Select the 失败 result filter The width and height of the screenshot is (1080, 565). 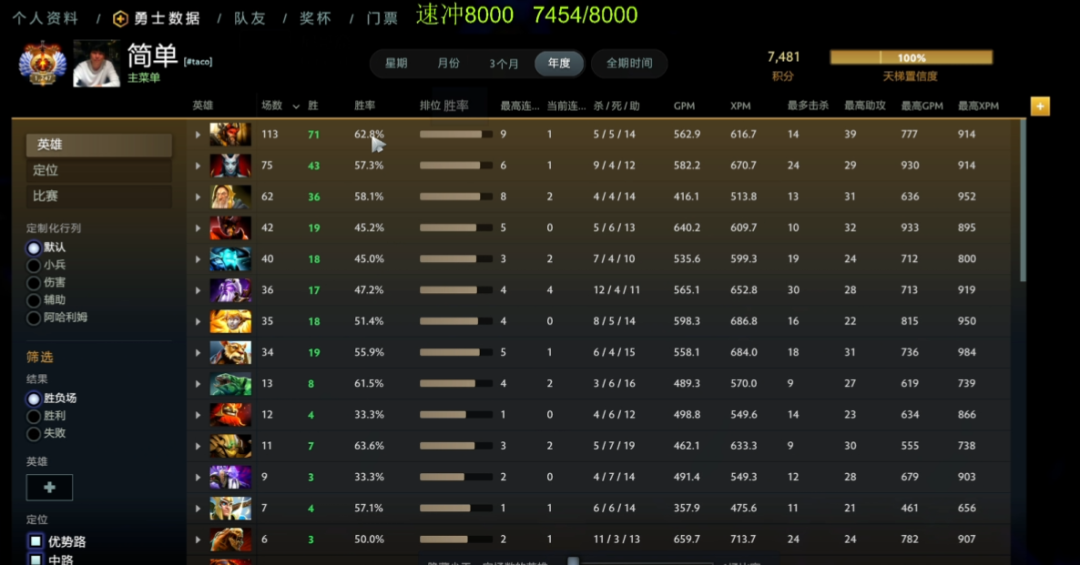[x=33, y=433]
